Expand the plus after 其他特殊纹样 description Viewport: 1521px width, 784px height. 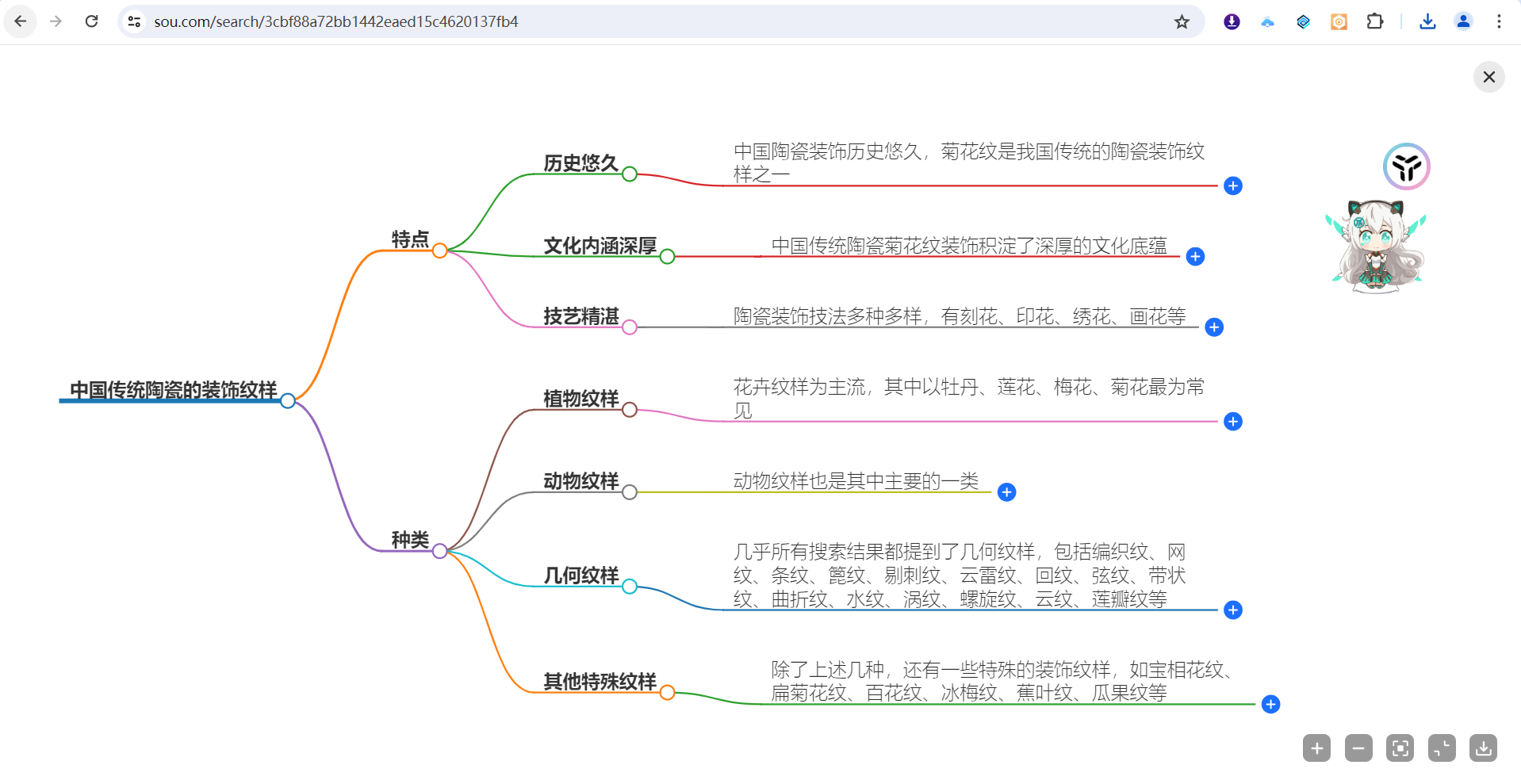click(x=1270, y=704)
